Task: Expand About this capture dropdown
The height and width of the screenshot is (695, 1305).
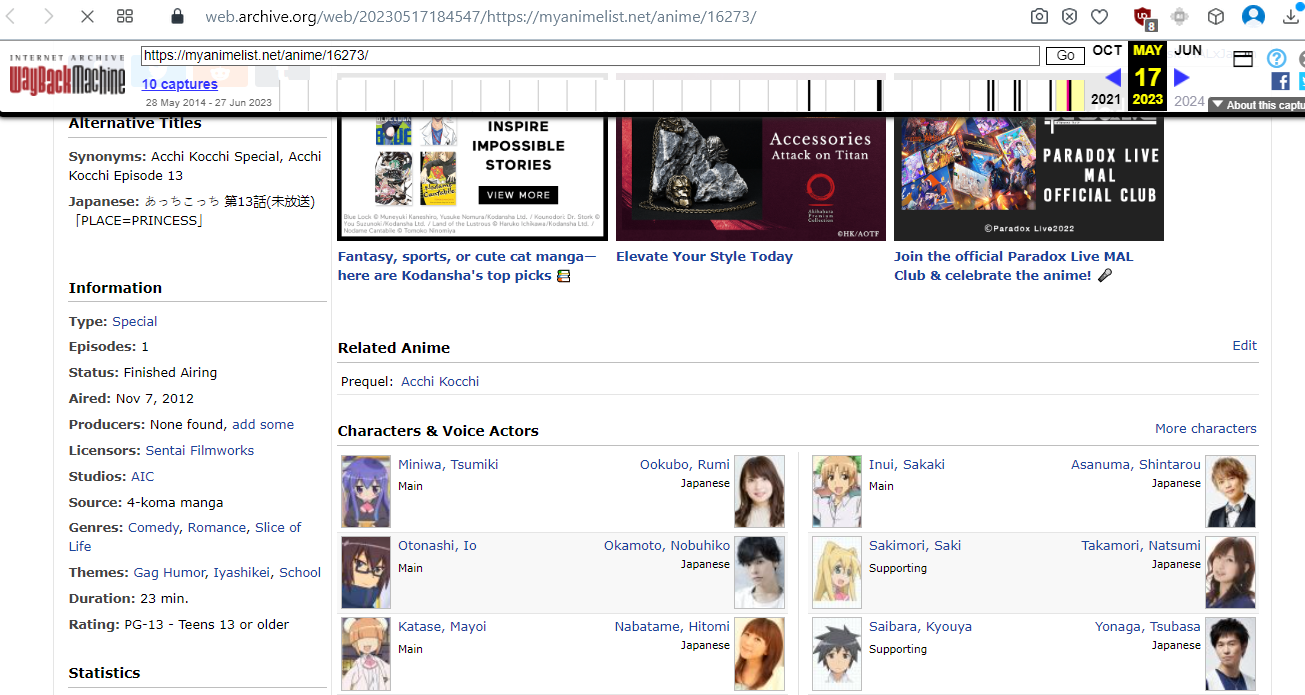Action: pos(1257,105)
